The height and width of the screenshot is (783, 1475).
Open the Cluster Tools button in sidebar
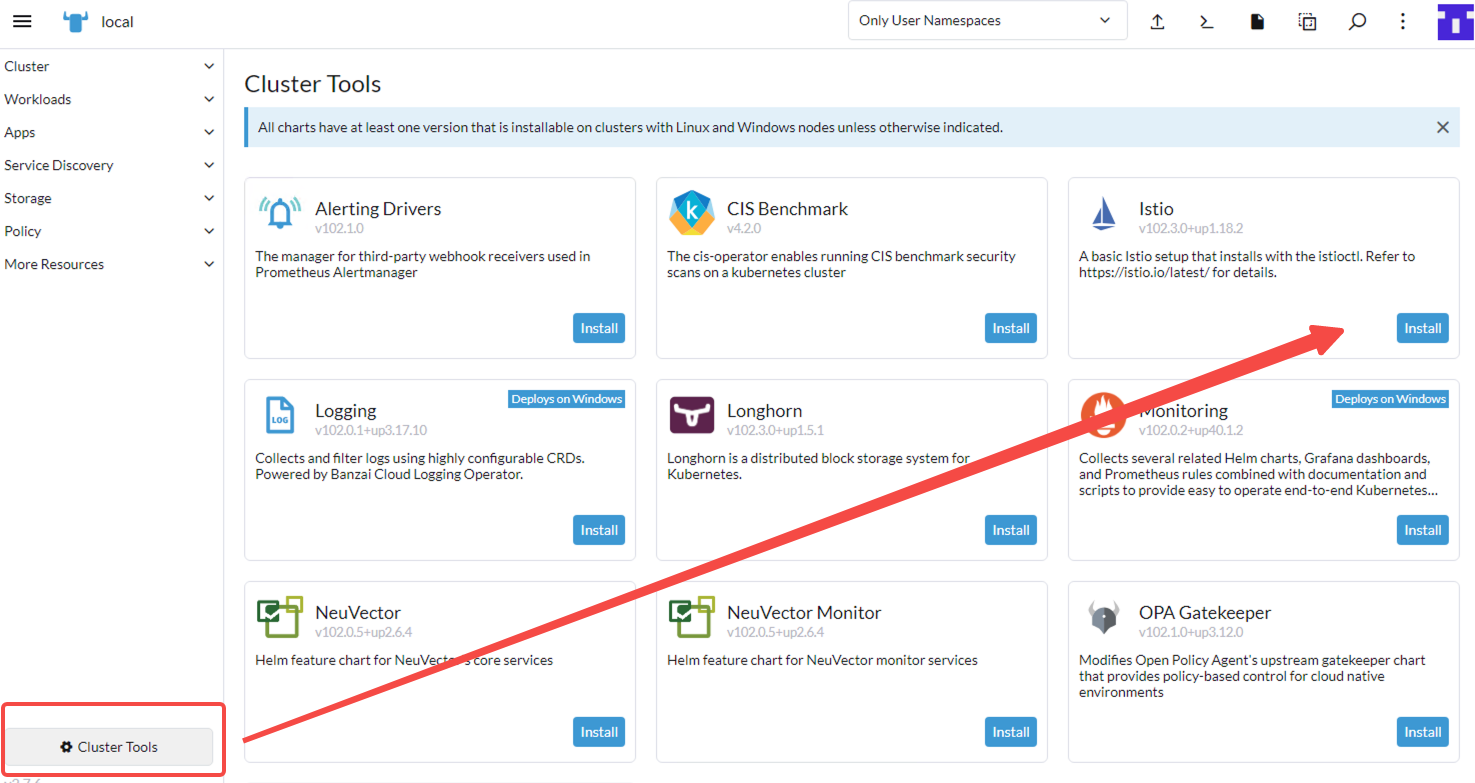tap(111, 747)
